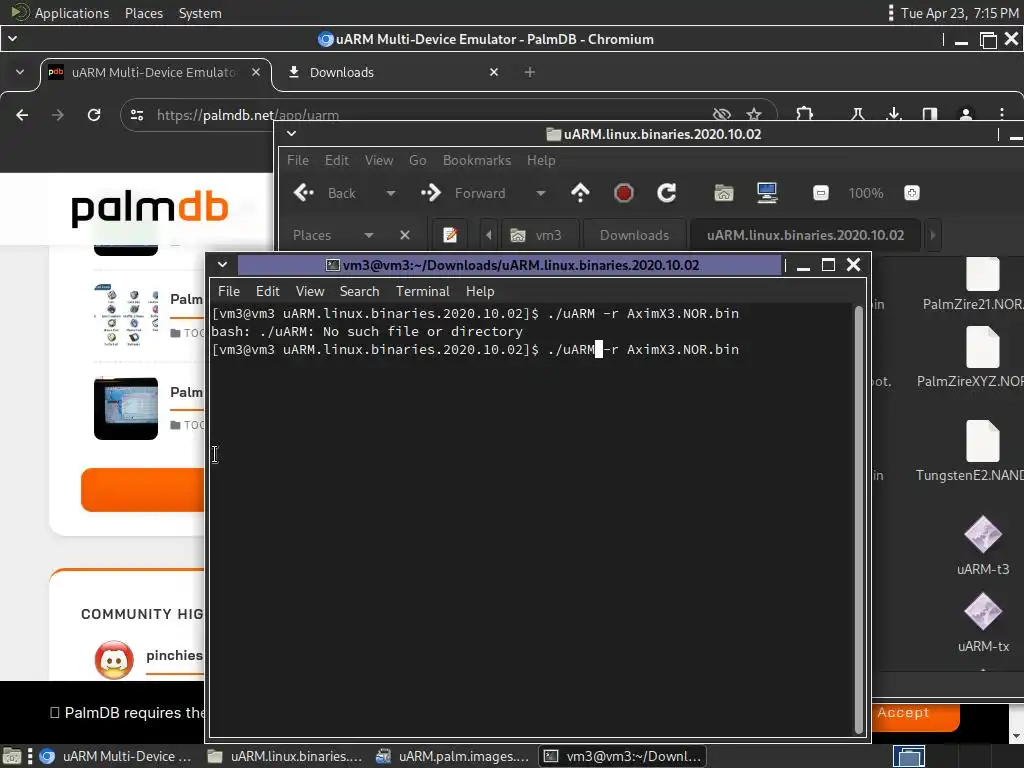The image size is (1024, 768).
Task: Open Chromium downloads arrow icon
Action: coord(894,115)
